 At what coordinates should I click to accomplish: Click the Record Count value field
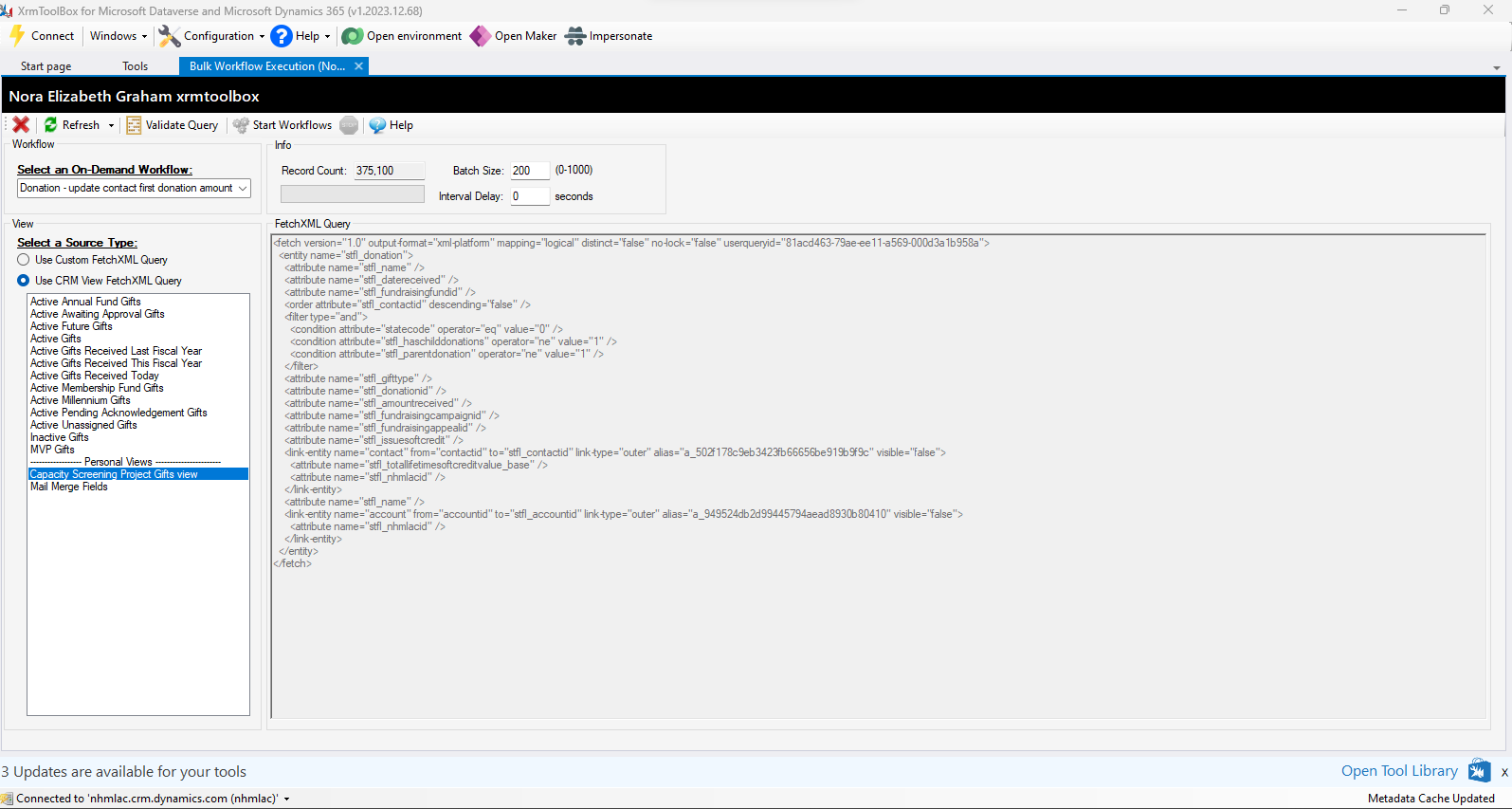click(x=390, y=171)
